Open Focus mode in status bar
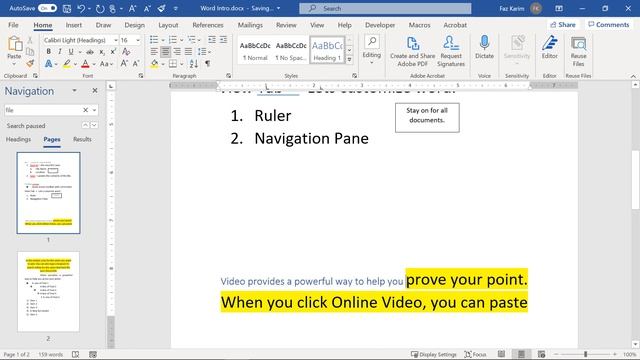This screenshot has width=640, height=360. (476, 354)
